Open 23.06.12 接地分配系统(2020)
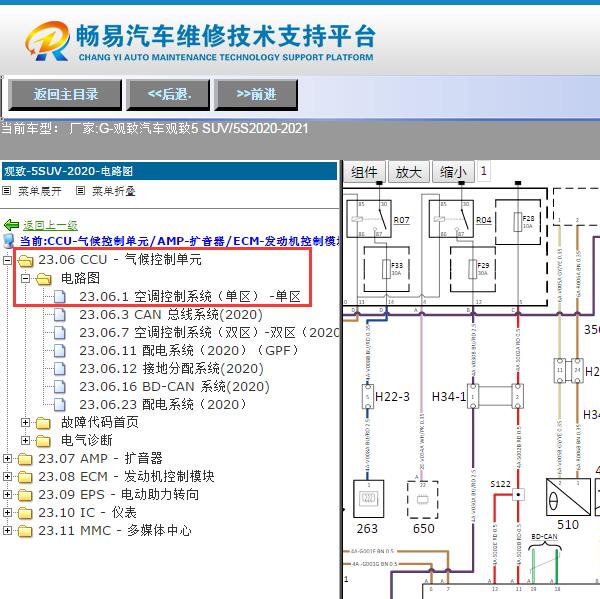Screen dimensions: 600x599 [171, 369]
